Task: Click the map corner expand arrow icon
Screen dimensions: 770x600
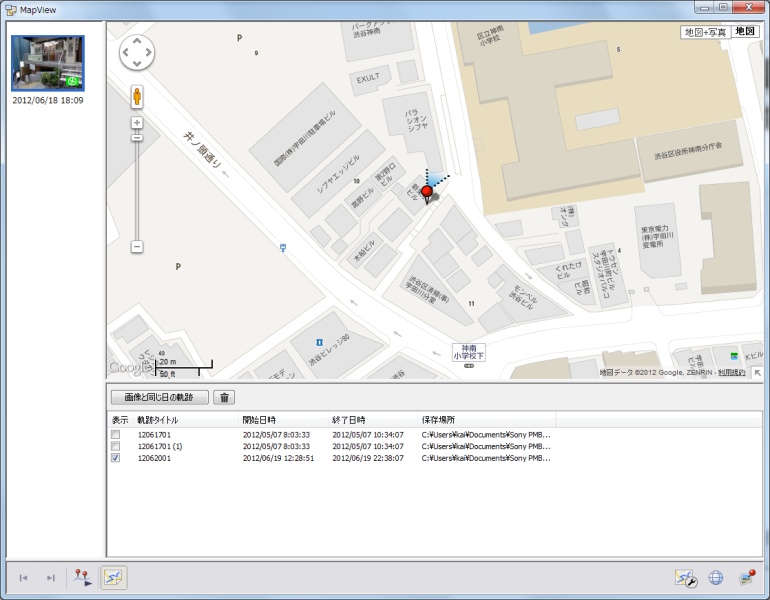Action: [758, 373]
